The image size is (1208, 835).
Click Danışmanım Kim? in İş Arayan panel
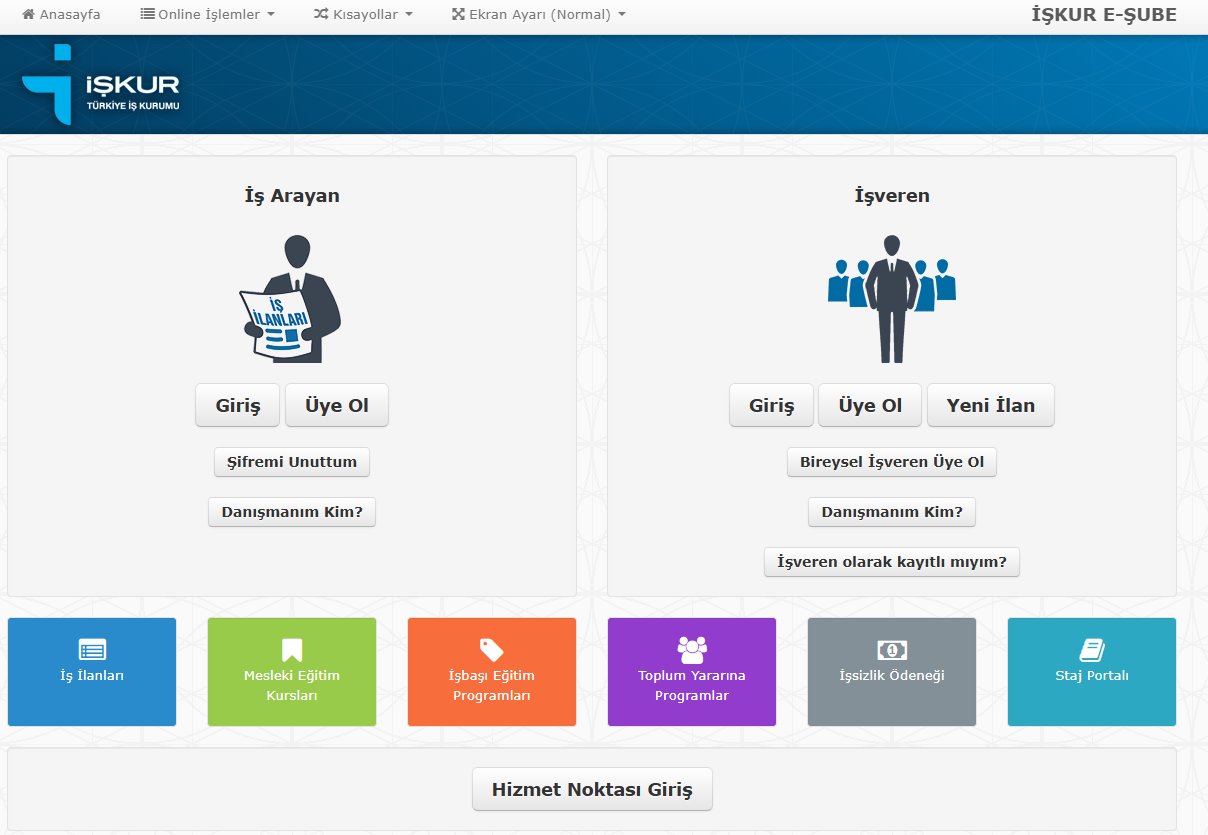[x=292, y=512]
